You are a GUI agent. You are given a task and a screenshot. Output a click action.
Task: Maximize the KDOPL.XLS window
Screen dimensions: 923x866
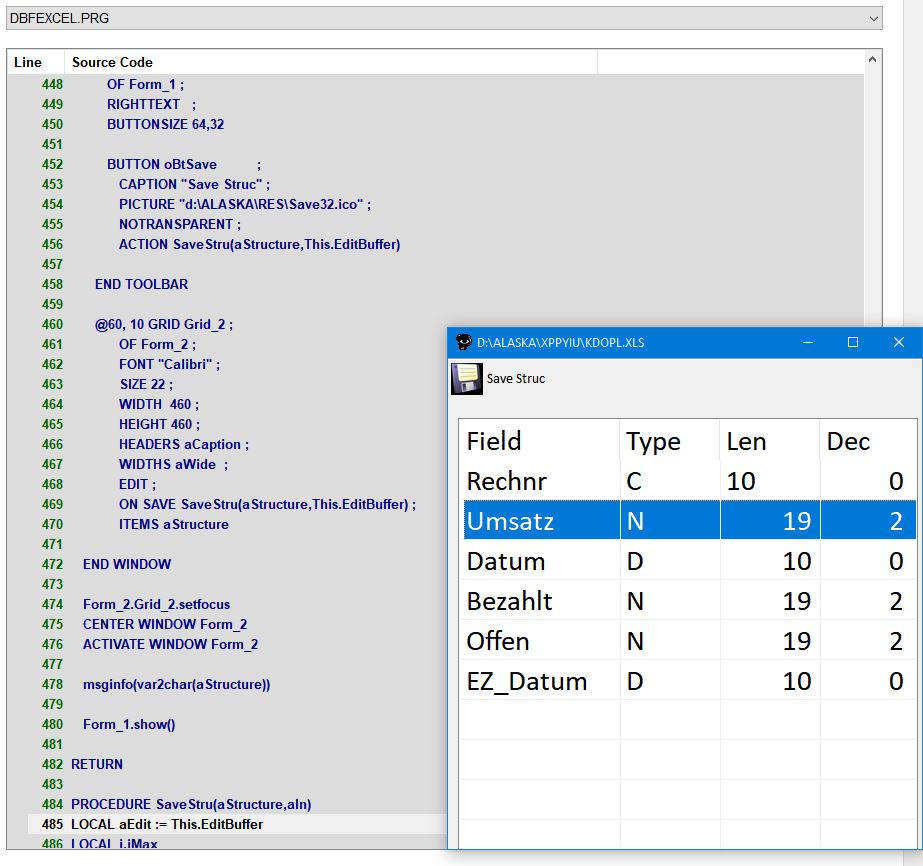pos(853,342)
